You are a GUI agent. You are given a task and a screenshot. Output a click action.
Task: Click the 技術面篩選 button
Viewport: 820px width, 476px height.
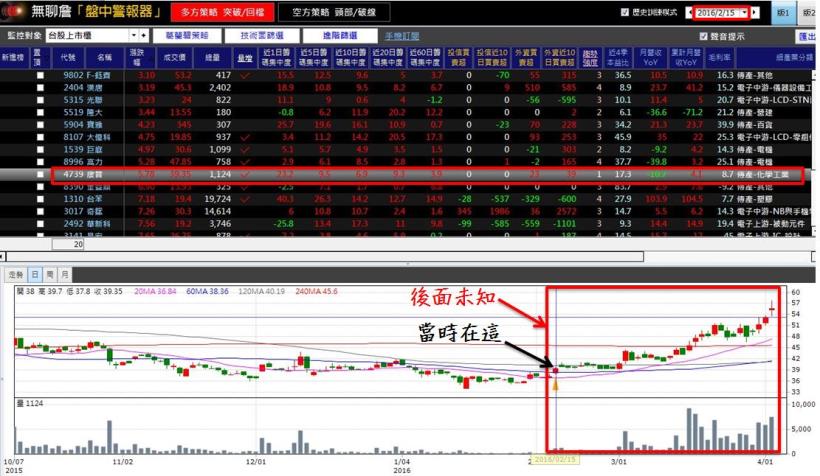pos(262,36)
